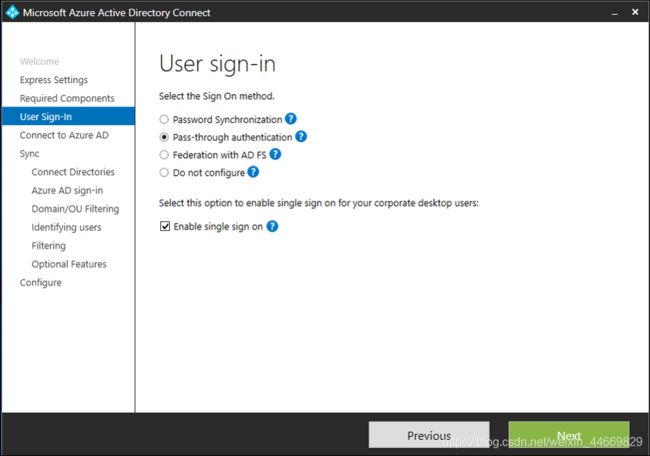Go to Welcome step in sidebar

[x=39, y=61]
